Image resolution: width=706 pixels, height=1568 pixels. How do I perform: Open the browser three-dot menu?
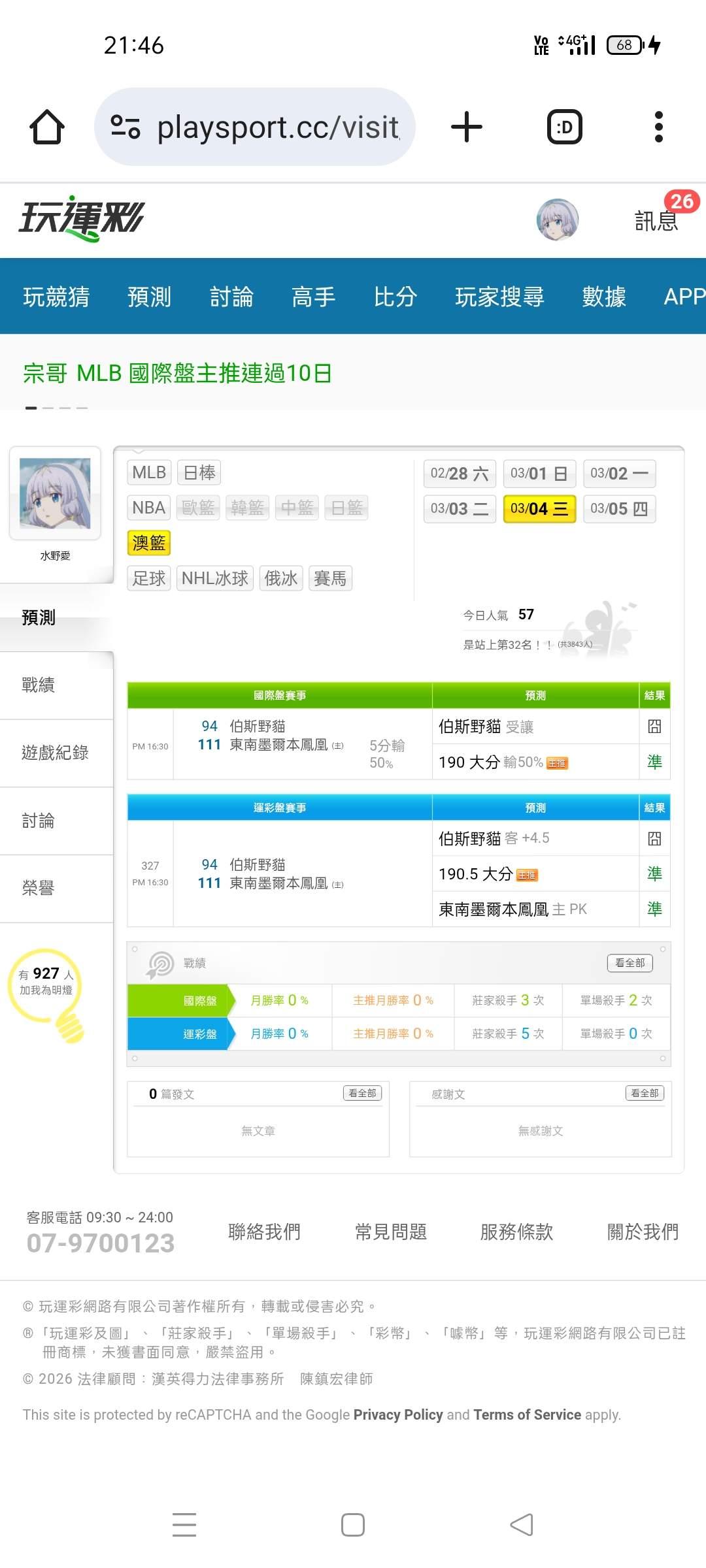(659, 127)
